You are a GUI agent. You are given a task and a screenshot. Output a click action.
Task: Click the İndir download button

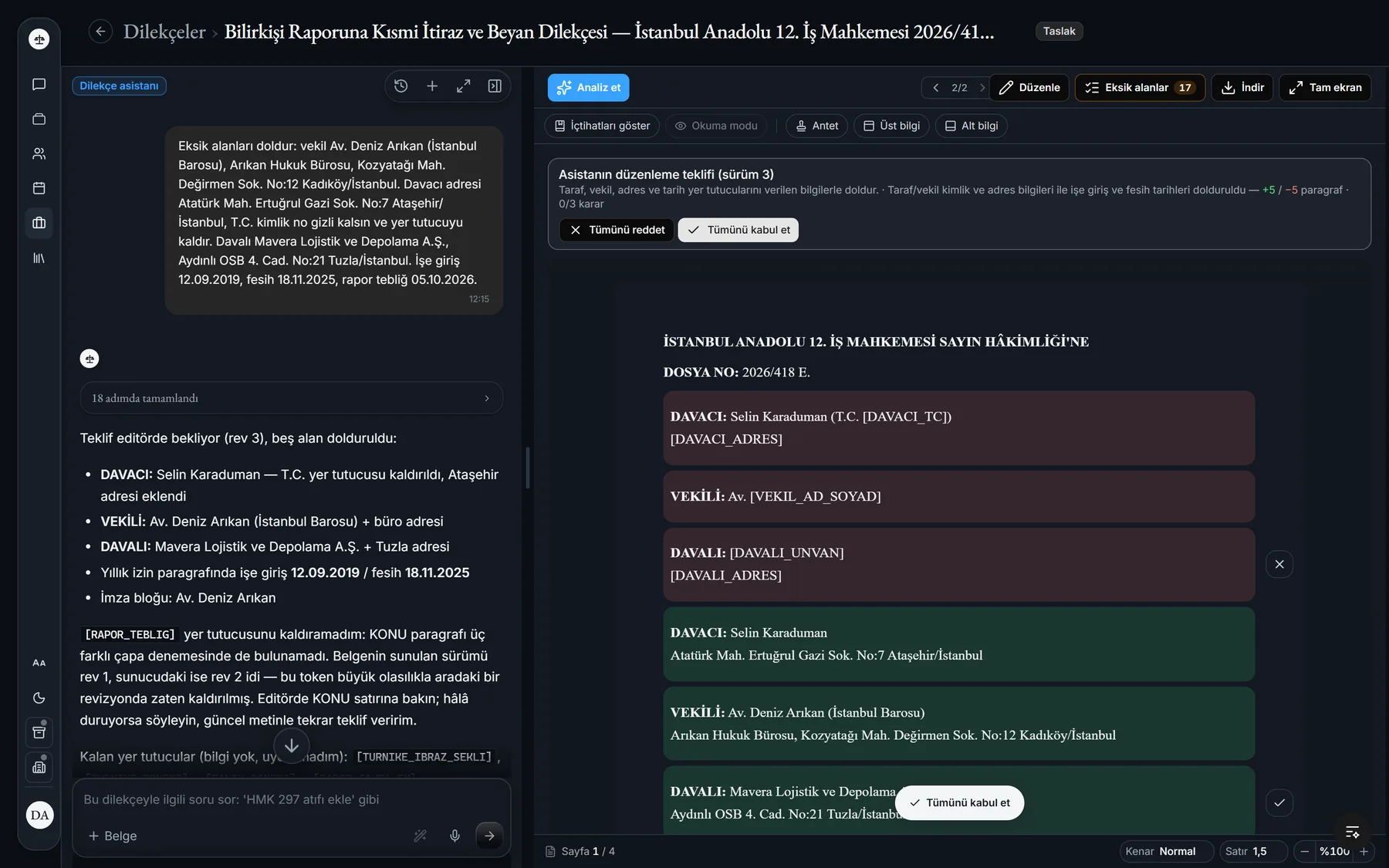click(x=1242, y=87)
